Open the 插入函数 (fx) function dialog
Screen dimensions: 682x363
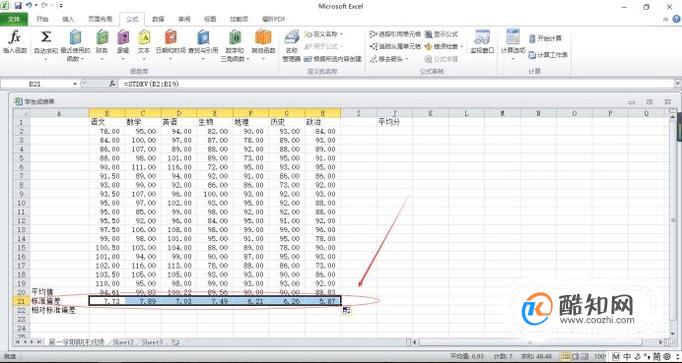pyautogui.click(x=15, y=42)
